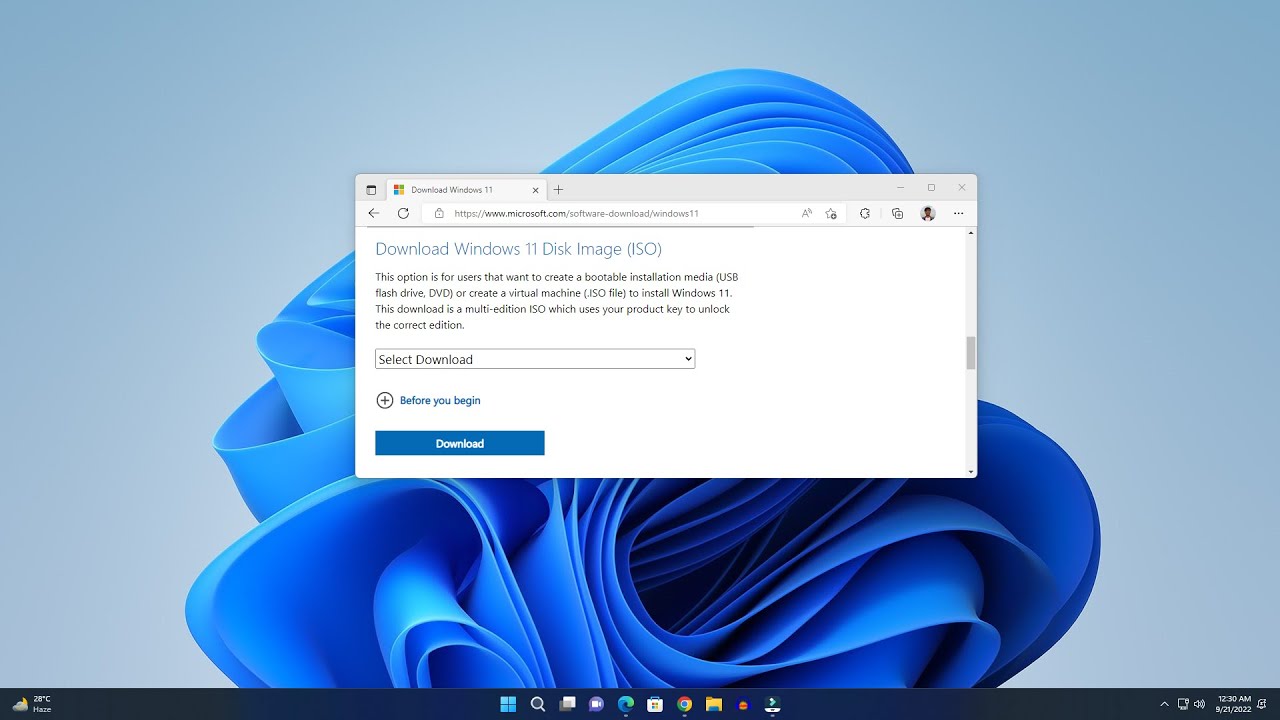This screenshot has height=720, width=1280.
Task: Click the "Download Windows 11 Disk Image (ISO)" heading
Action: click(x=518, y=249)
